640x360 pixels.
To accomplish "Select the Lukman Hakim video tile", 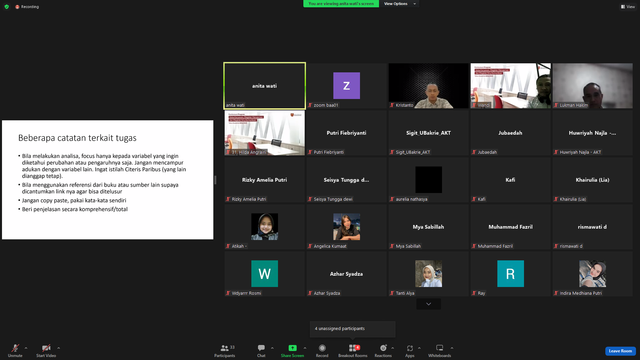I will tap(592, 86).
